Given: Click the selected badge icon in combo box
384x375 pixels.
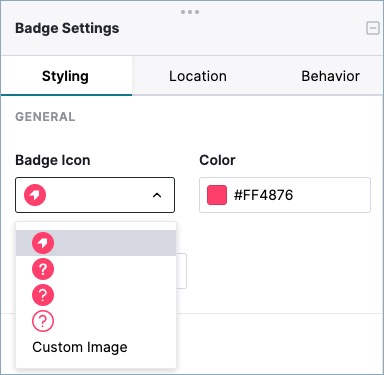Looking at the screenshot, I should click(x=35, y=195).
